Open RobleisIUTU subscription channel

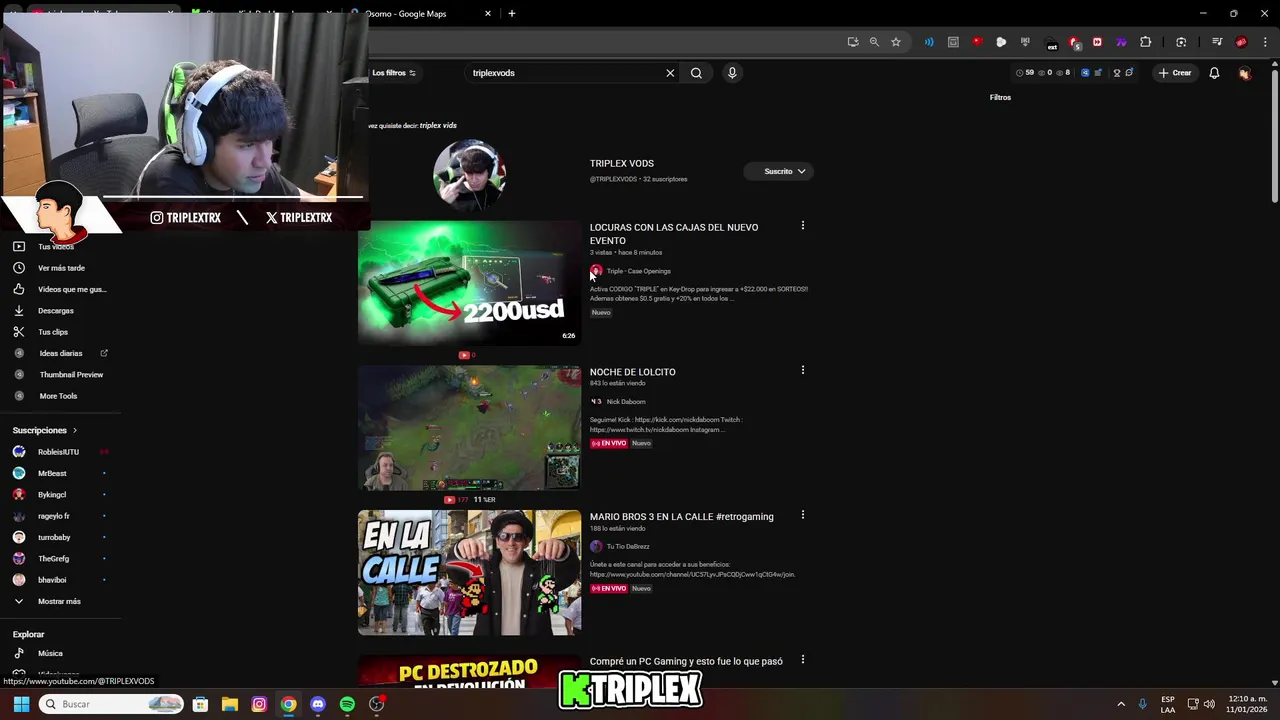pos(60,452)
